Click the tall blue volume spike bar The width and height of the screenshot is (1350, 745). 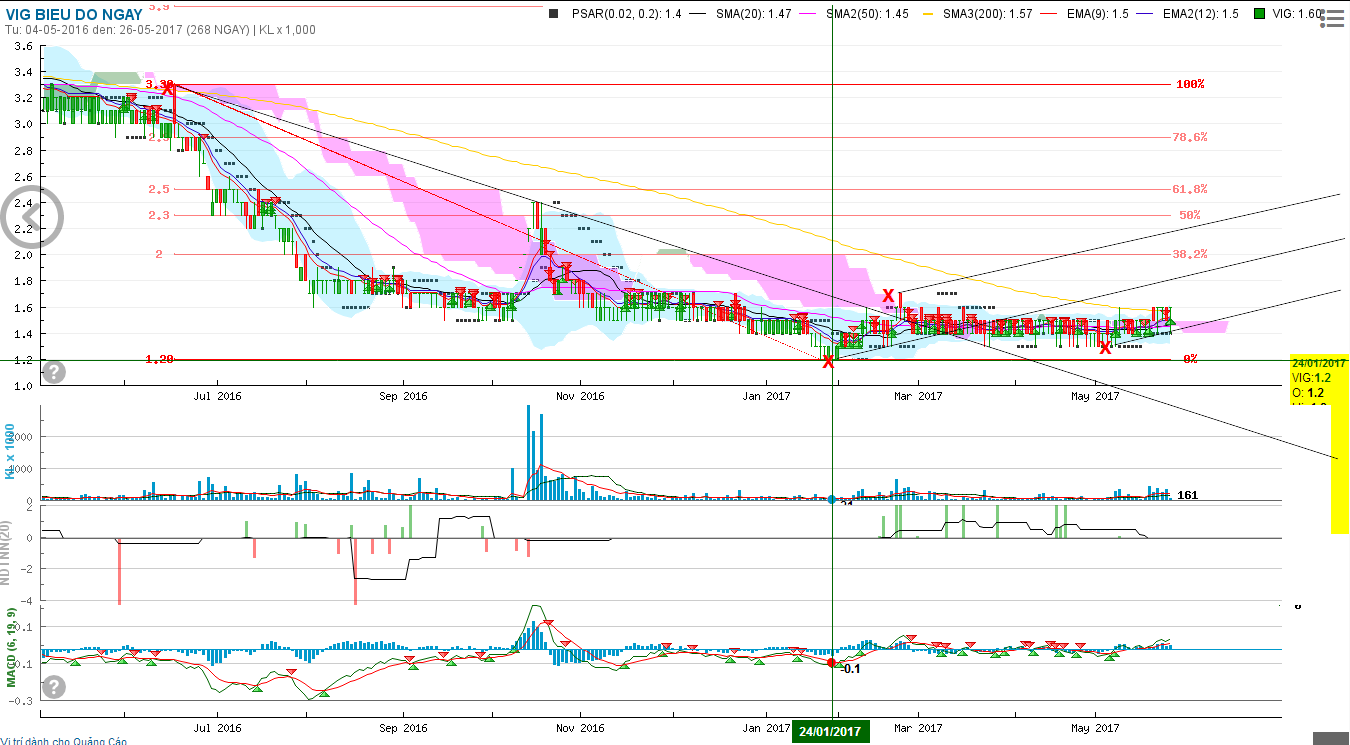[x=528, y=453]
